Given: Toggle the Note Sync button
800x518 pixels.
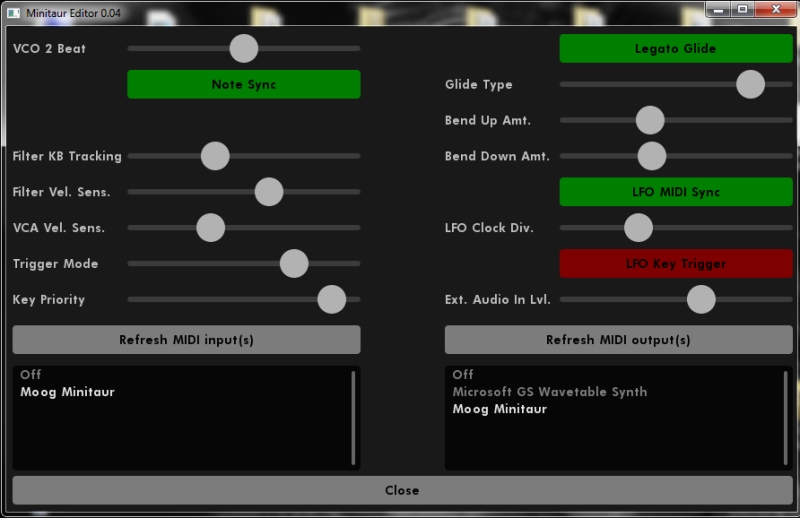Looking at the screenshot, I should [244, 84].
